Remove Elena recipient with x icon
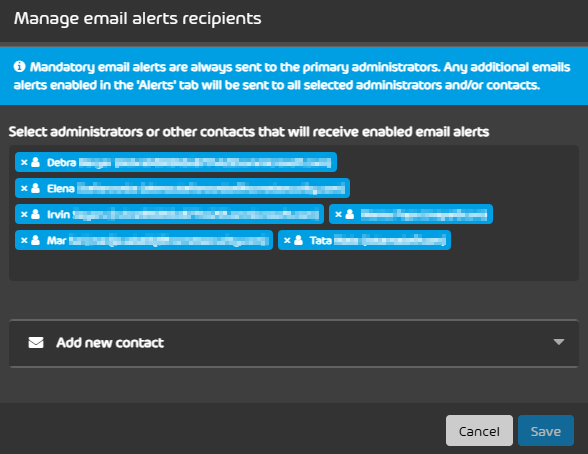Viewport: 588px width, 454px height. (24, 188)
